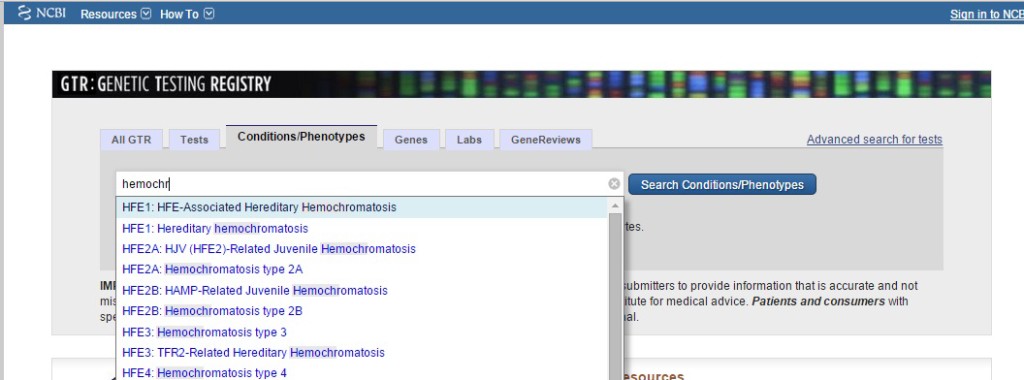The image size is (1024, 380).
Task: Select the GeneReviews tab
Action: point(545,140)
